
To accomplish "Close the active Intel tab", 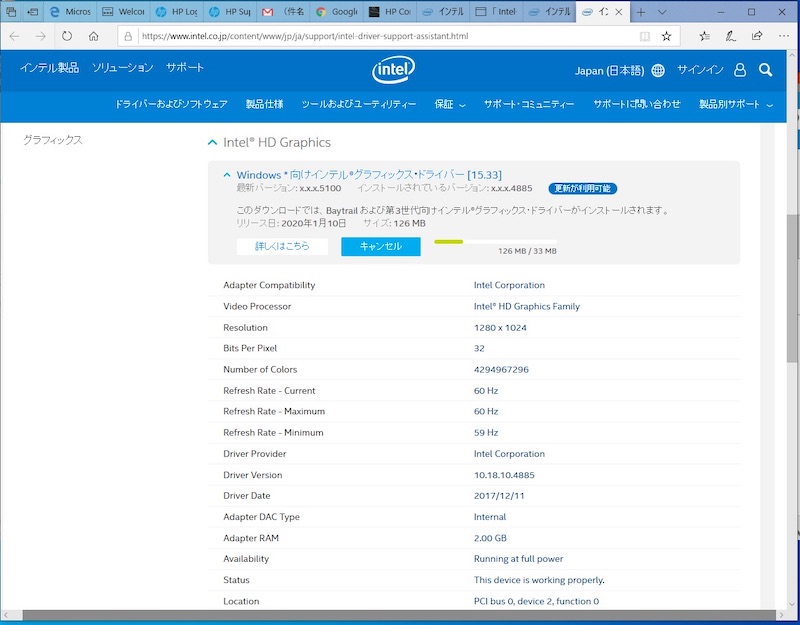I will (x=619, y=12).
